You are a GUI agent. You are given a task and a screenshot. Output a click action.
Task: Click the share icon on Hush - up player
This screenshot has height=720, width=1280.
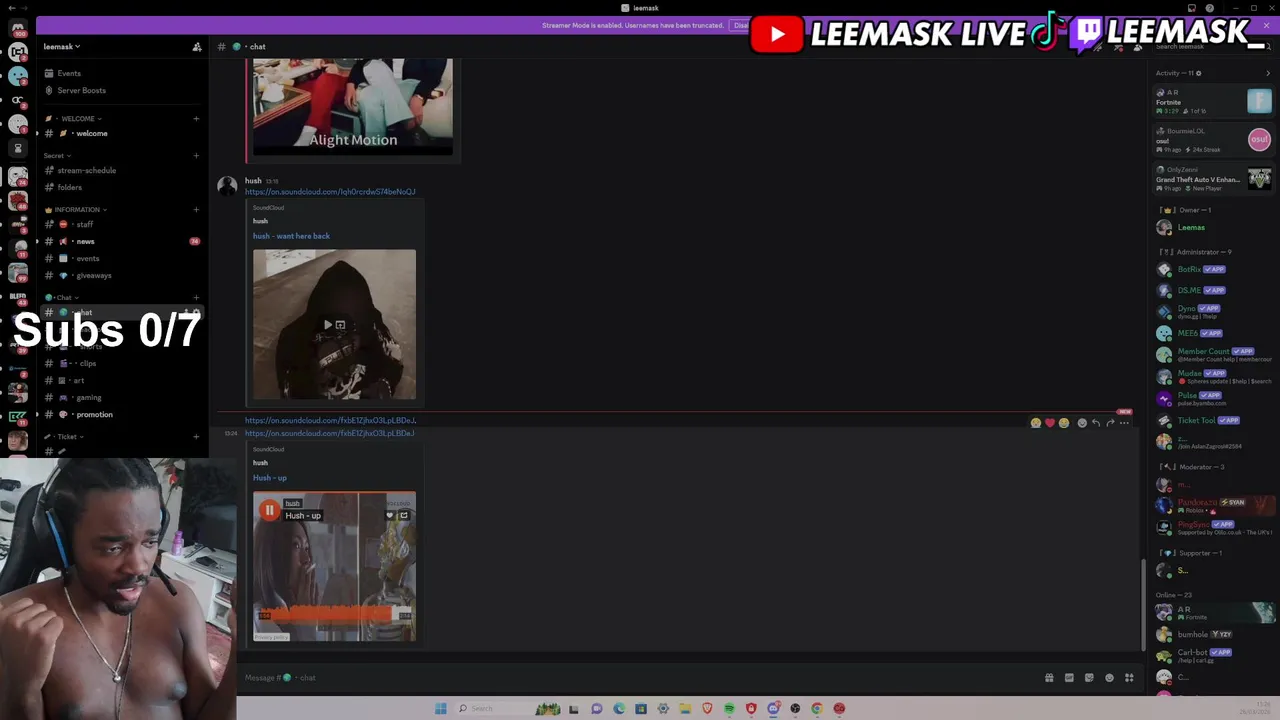pos(403,516)
